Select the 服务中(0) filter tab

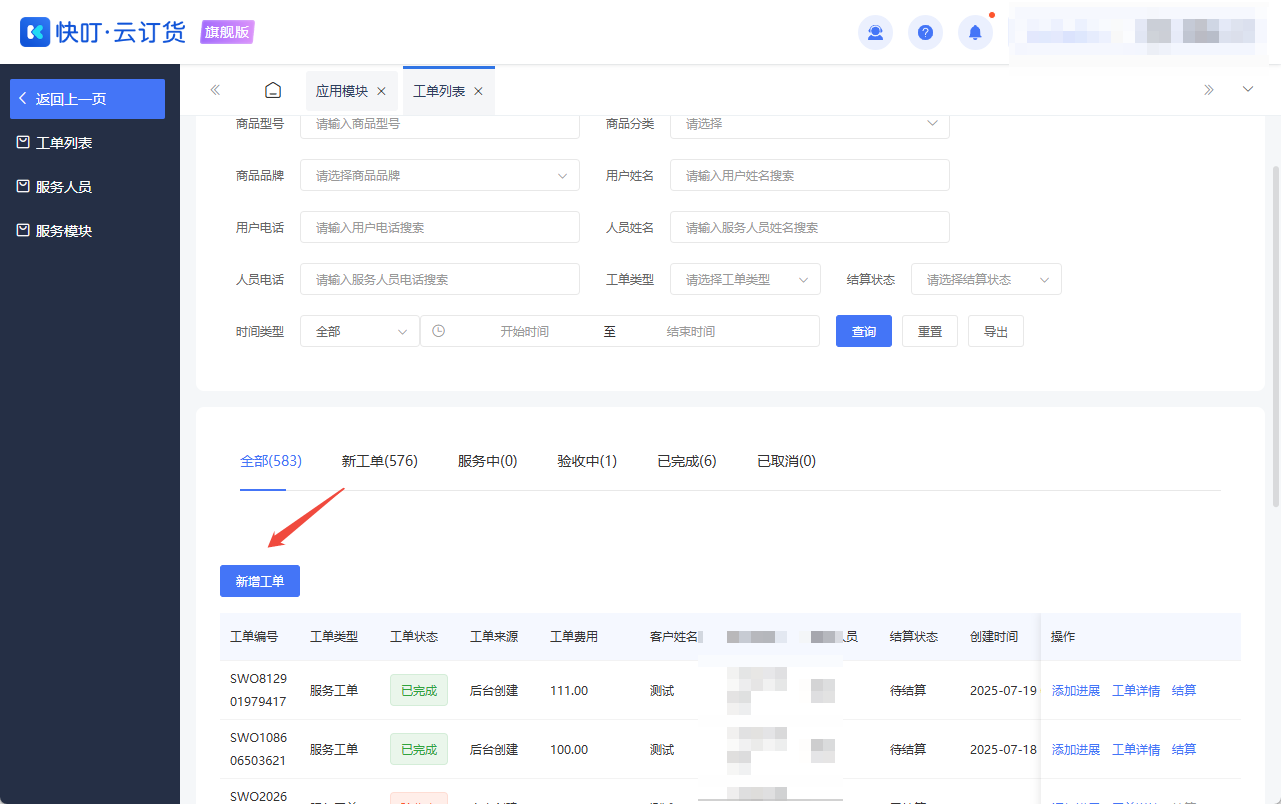pyautogui.click(x=487, y=461)
